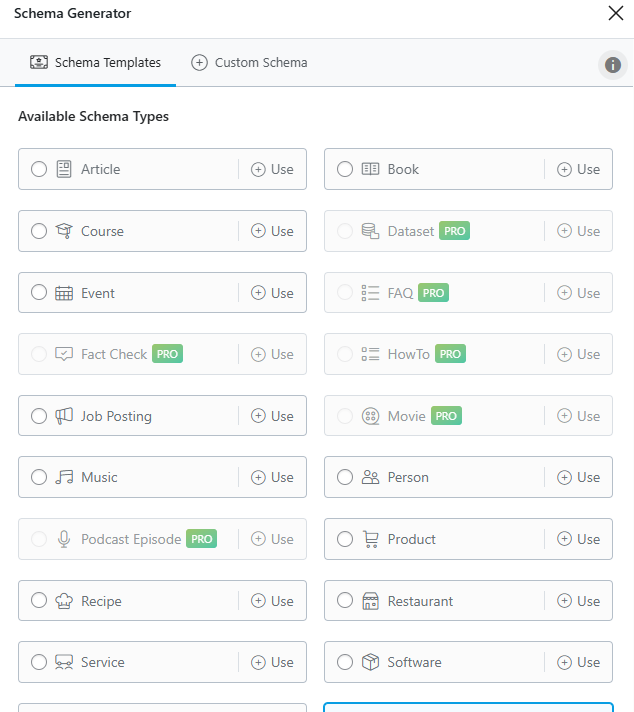Switch to the Schema Templates tab

pos(95,63)
